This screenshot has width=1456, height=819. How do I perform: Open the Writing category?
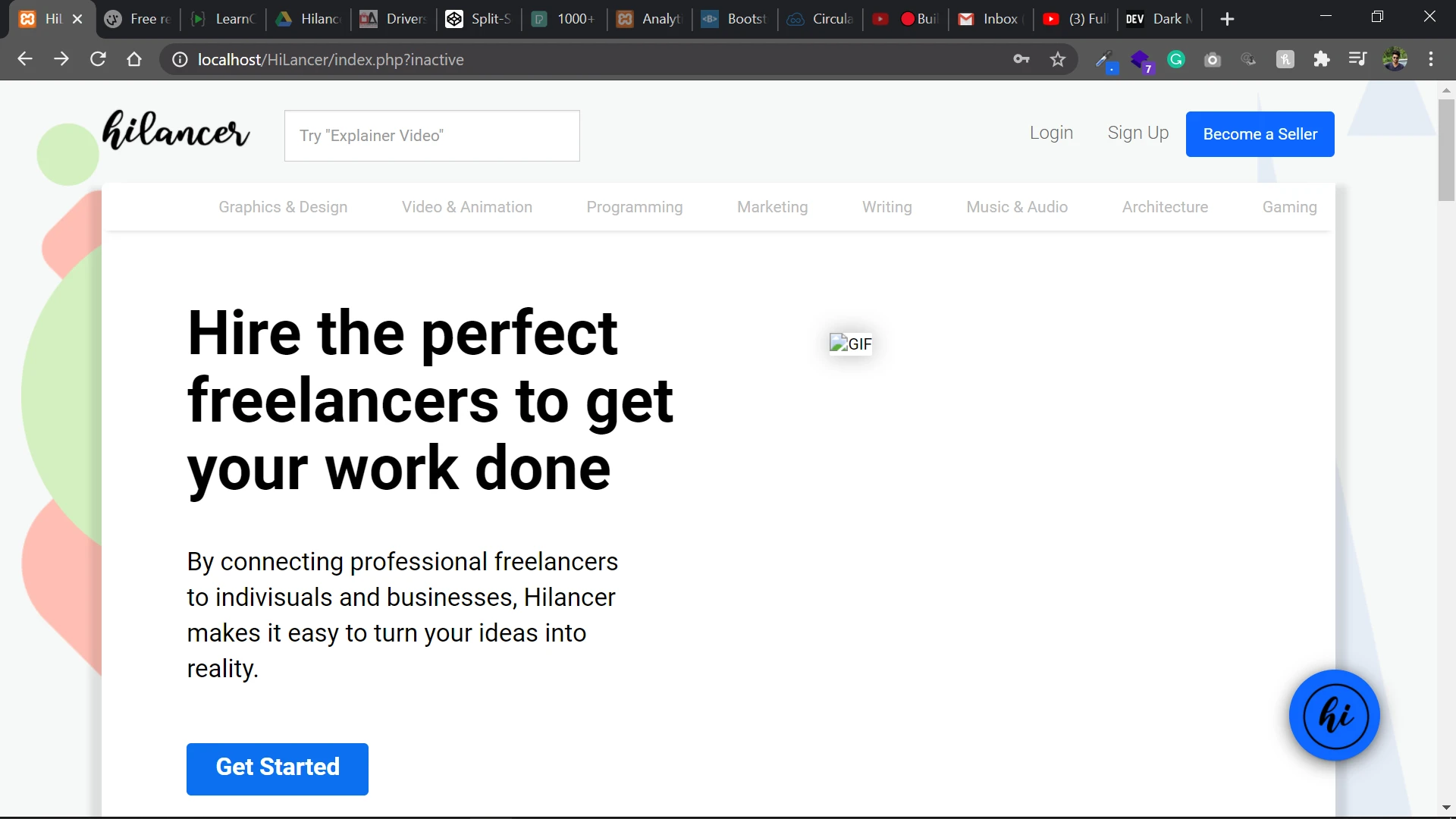pos(887,207)
